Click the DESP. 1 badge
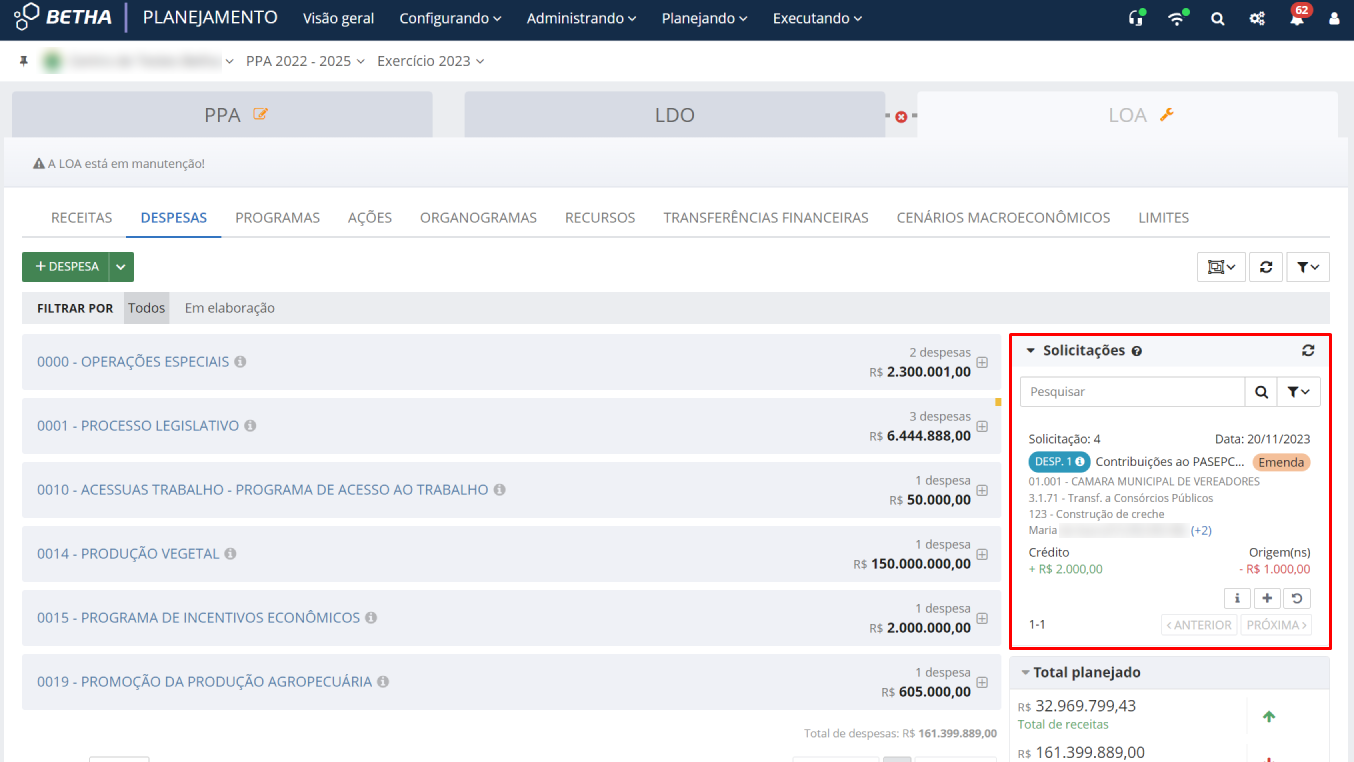1354x762 pixels. point(1059,461)
